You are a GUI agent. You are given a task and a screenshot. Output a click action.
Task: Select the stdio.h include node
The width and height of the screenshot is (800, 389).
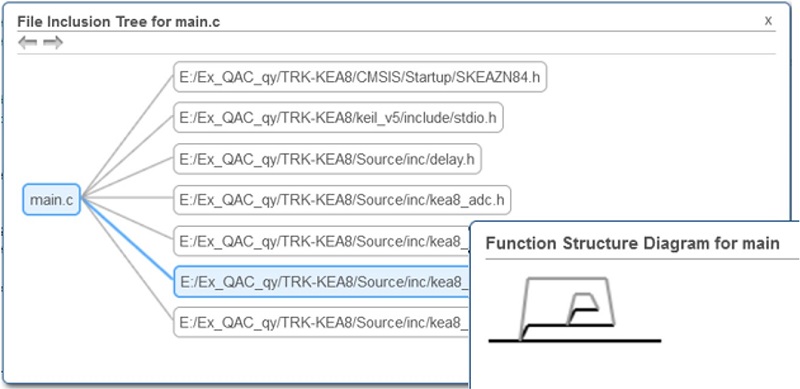click(x=338, y=118)
